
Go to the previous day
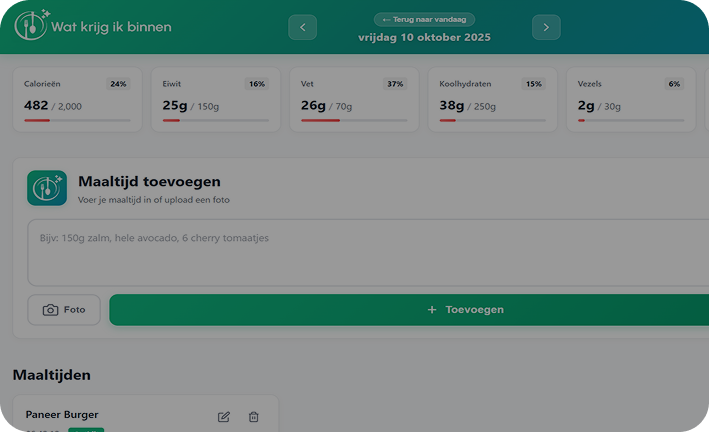pos(302,28)
